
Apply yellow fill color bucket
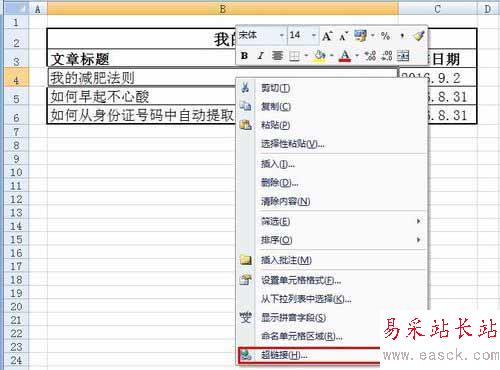[x=320, y=56]
